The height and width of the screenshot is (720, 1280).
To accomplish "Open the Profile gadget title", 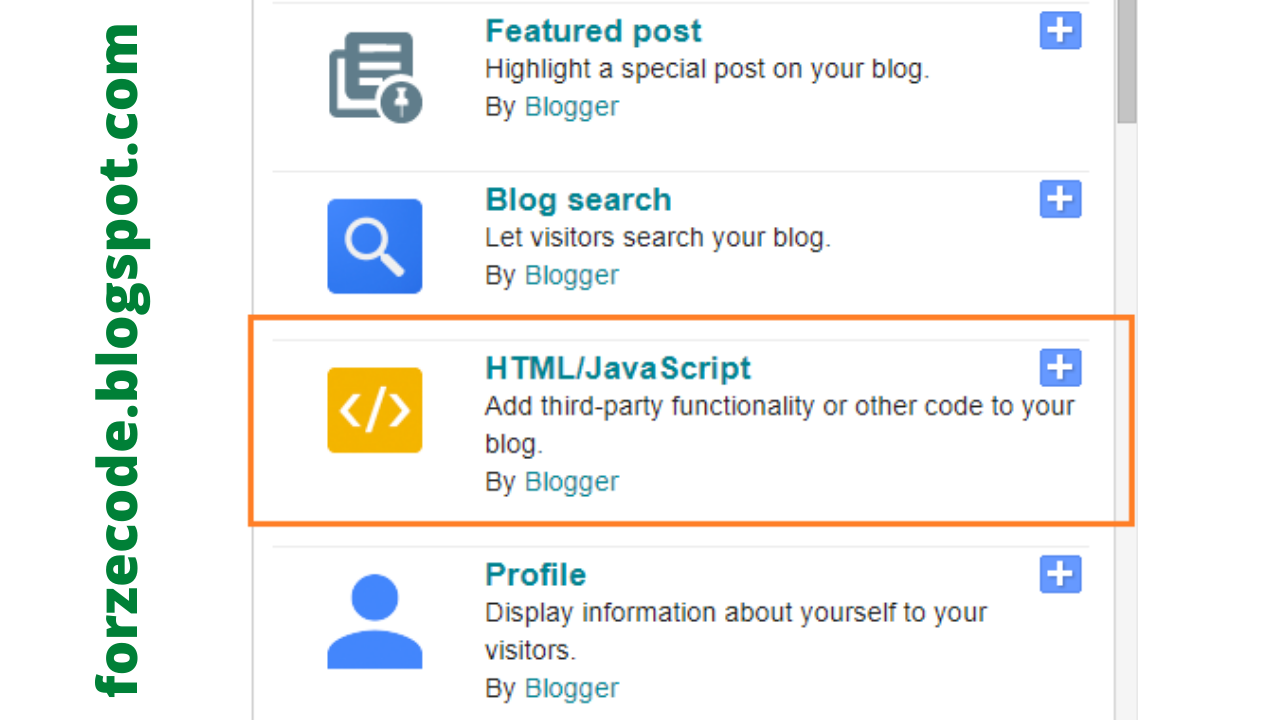I will pos(535,574).
